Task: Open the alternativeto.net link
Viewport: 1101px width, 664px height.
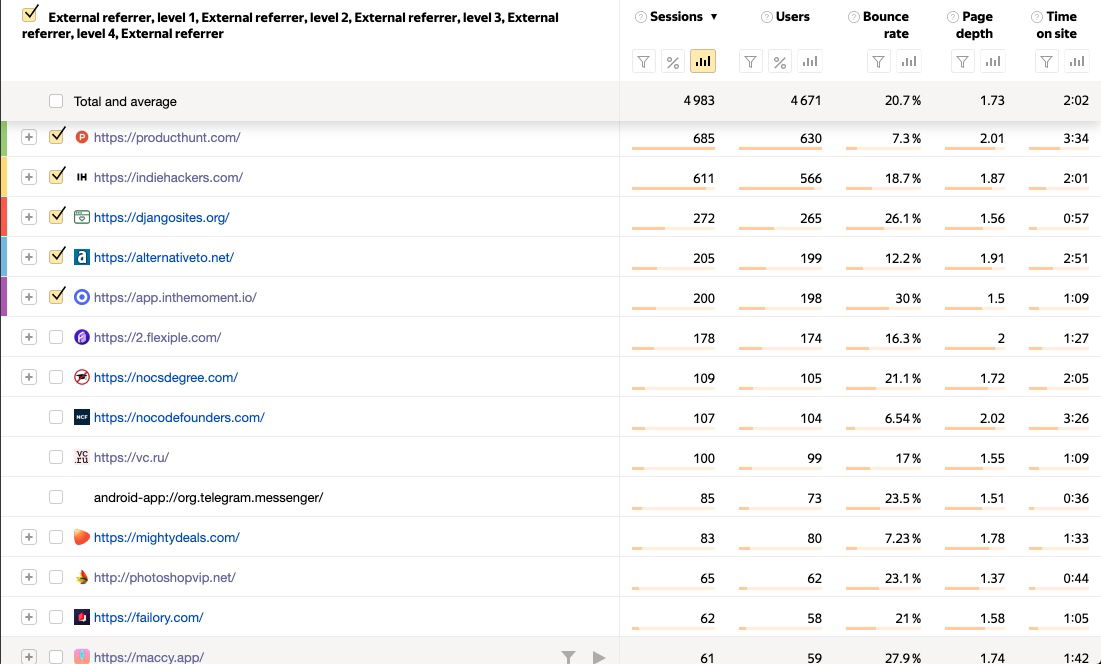Action: tap(163, 257)
